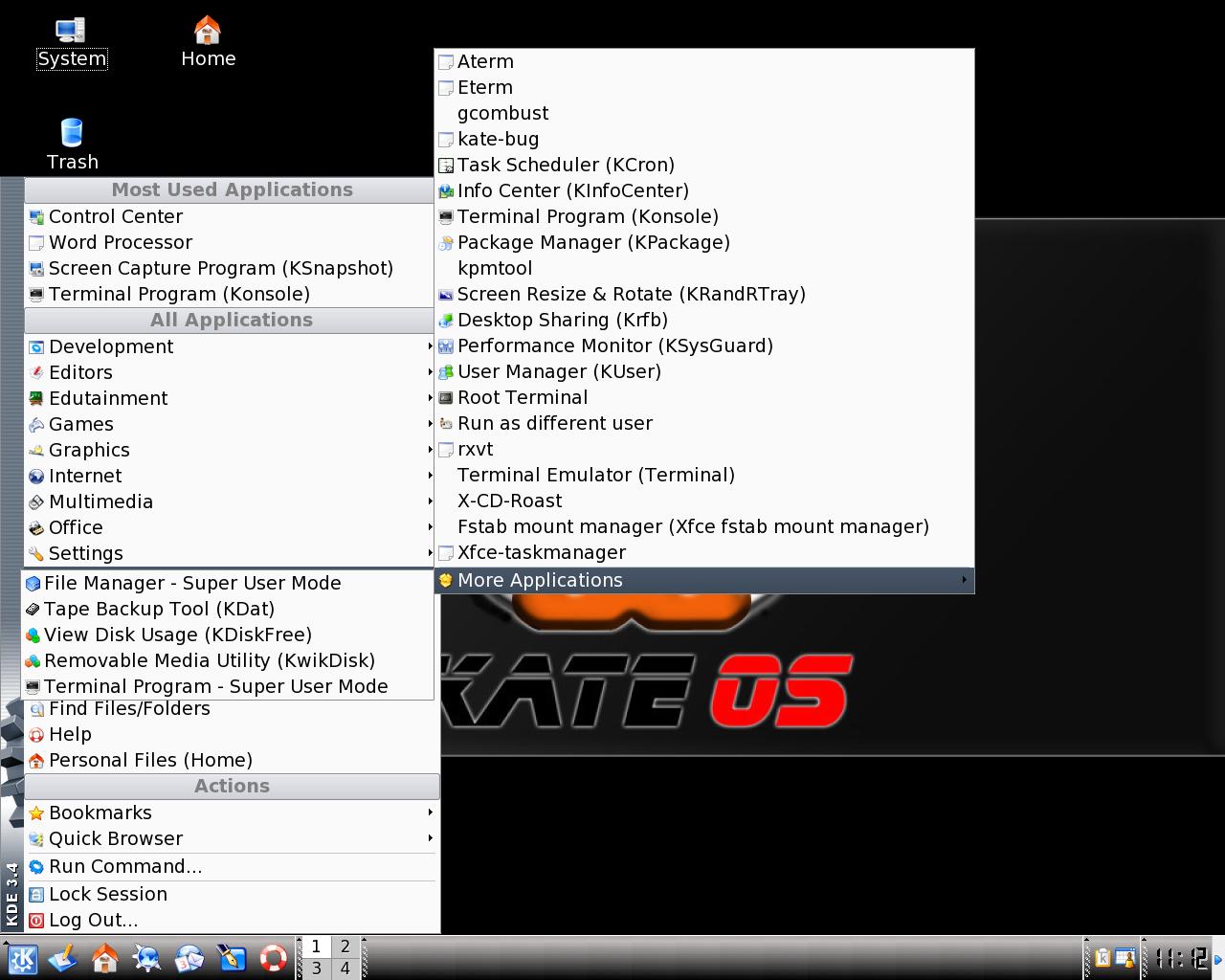Viewport: 1225px width, 980px height.
Task: Expand the More Applications submenu
Action: (x=703, y=581)
